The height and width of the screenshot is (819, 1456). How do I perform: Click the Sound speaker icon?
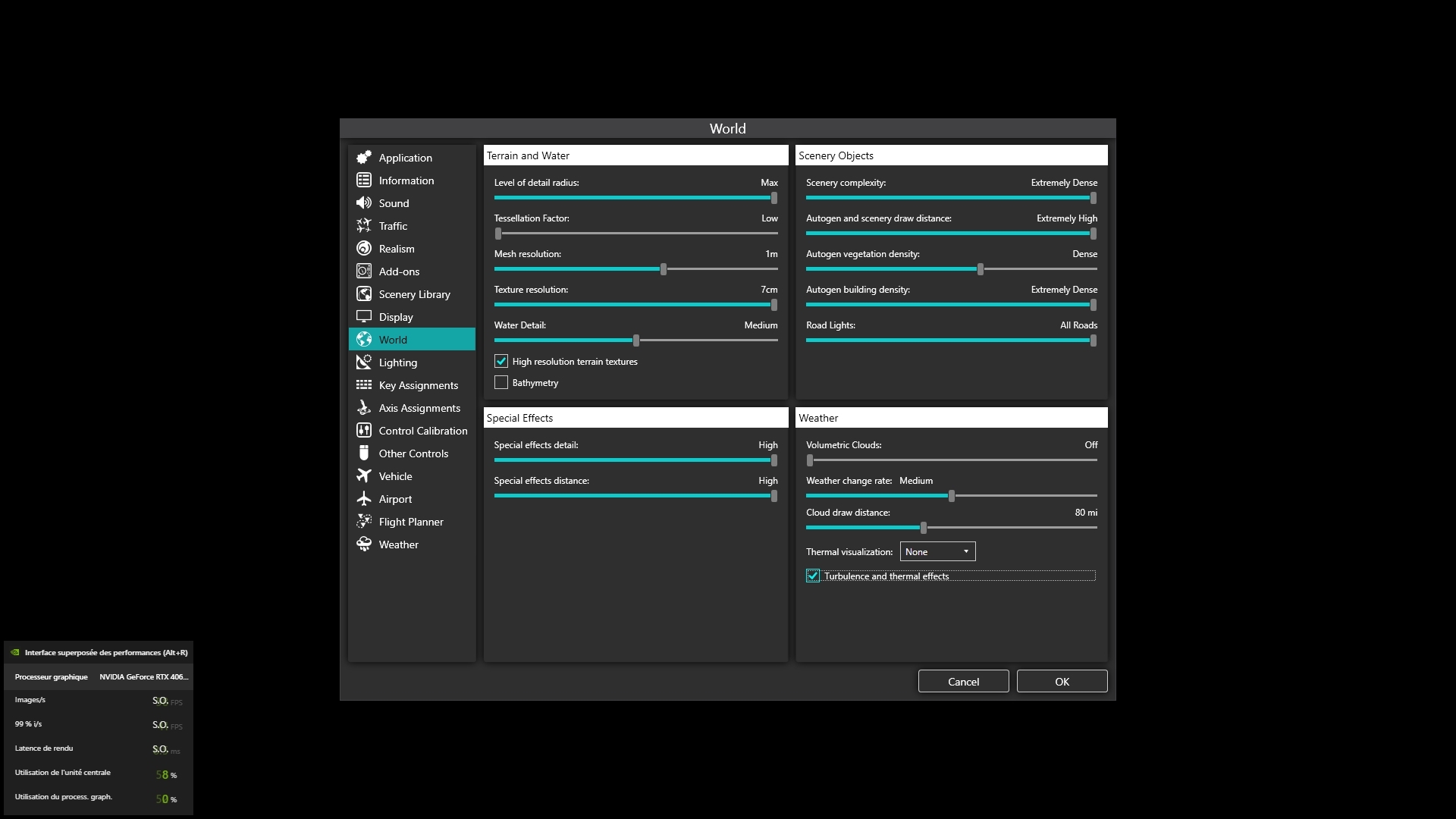364,202
